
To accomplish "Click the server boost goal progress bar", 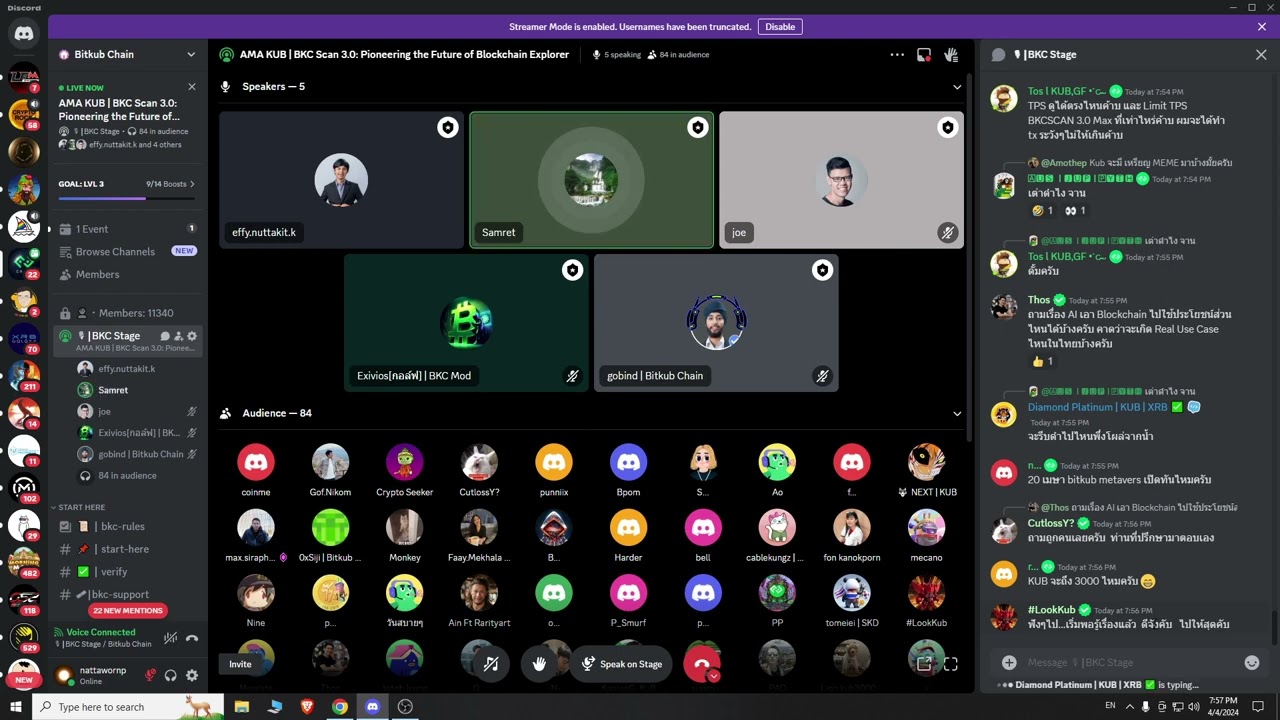I will coord(128,198).
